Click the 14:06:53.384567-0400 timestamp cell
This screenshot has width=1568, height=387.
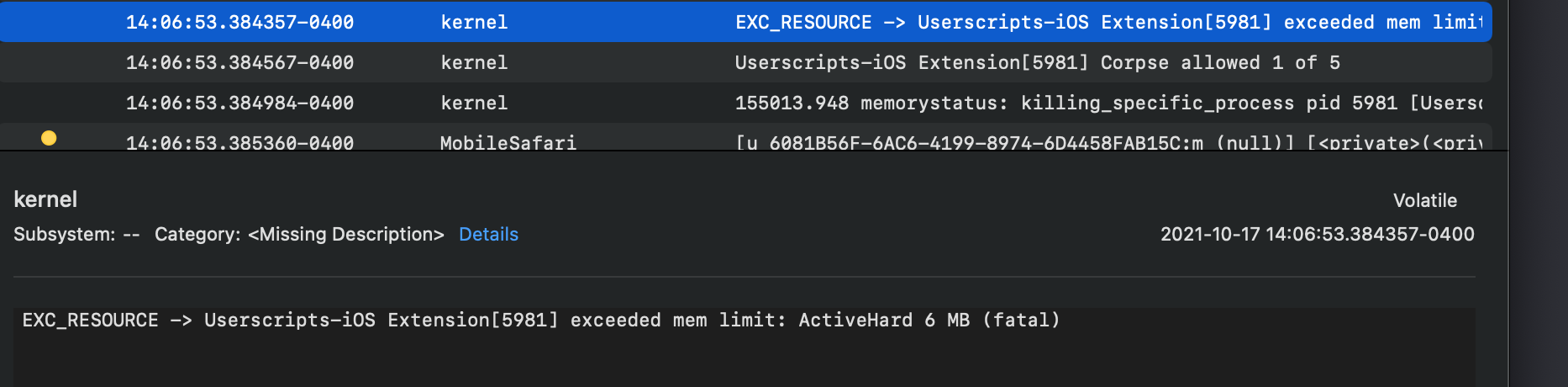pyautogui.click(x=239, y=62)
